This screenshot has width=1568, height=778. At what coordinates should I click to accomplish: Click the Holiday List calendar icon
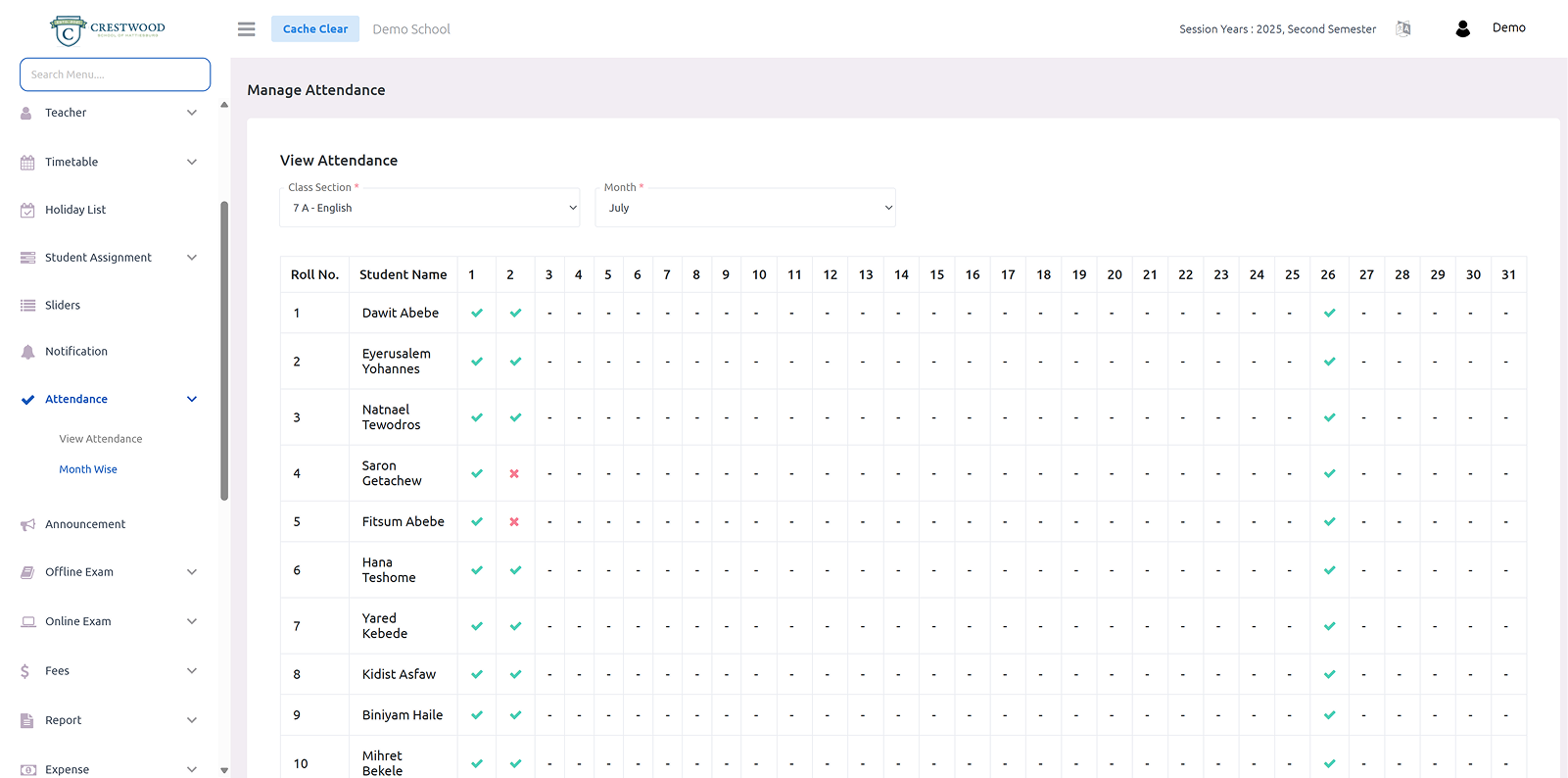(x=27, y=210)
